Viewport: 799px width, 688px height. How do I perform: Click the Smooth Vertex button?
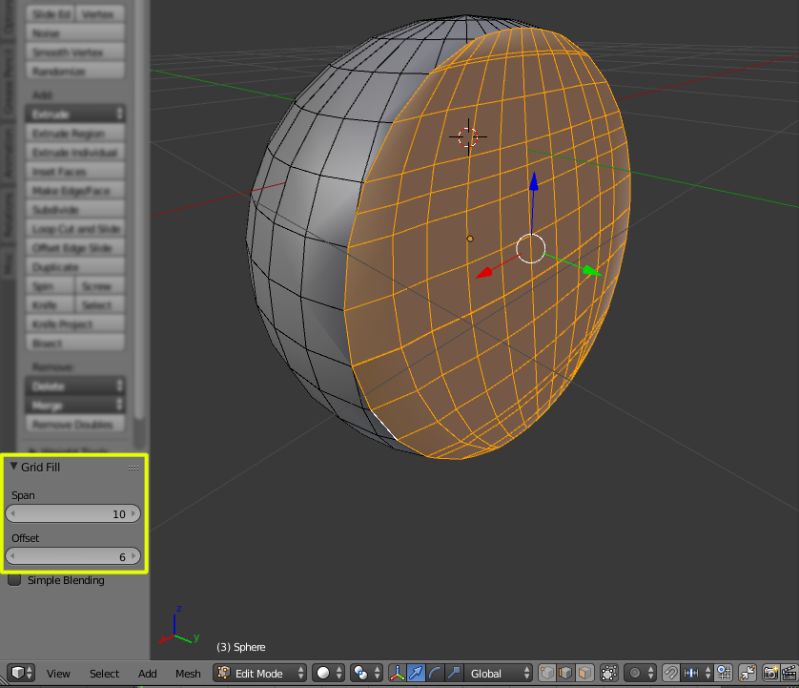pyautogui.click(x=75, y=52)
